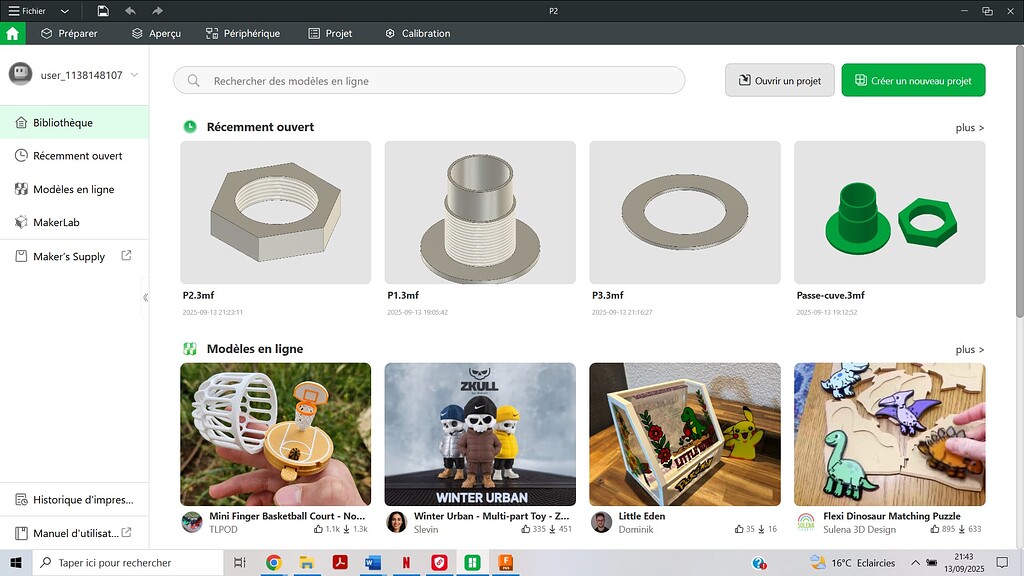Click Créer un nouveau projet button
The image size is (1024, 576).
coord(913,80)
